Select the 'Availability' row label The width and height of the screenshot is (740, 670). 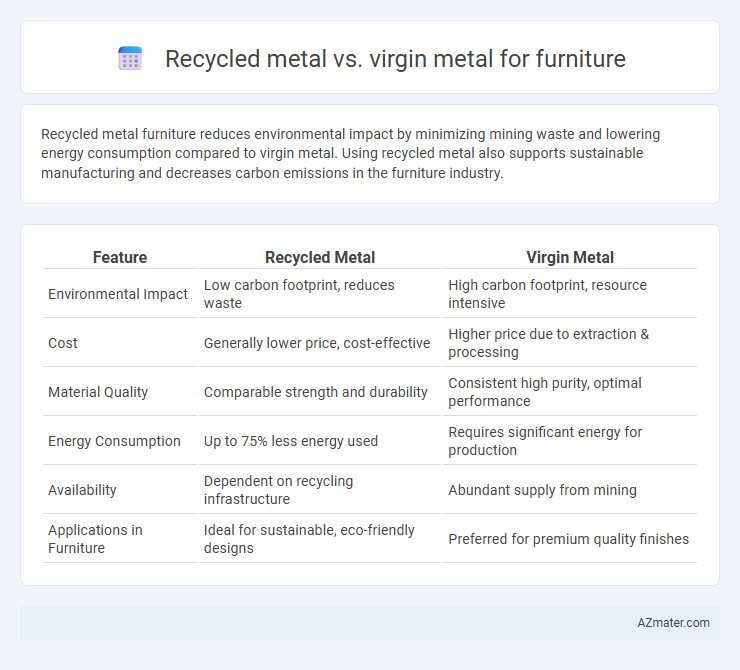click(x=82, y=490)
